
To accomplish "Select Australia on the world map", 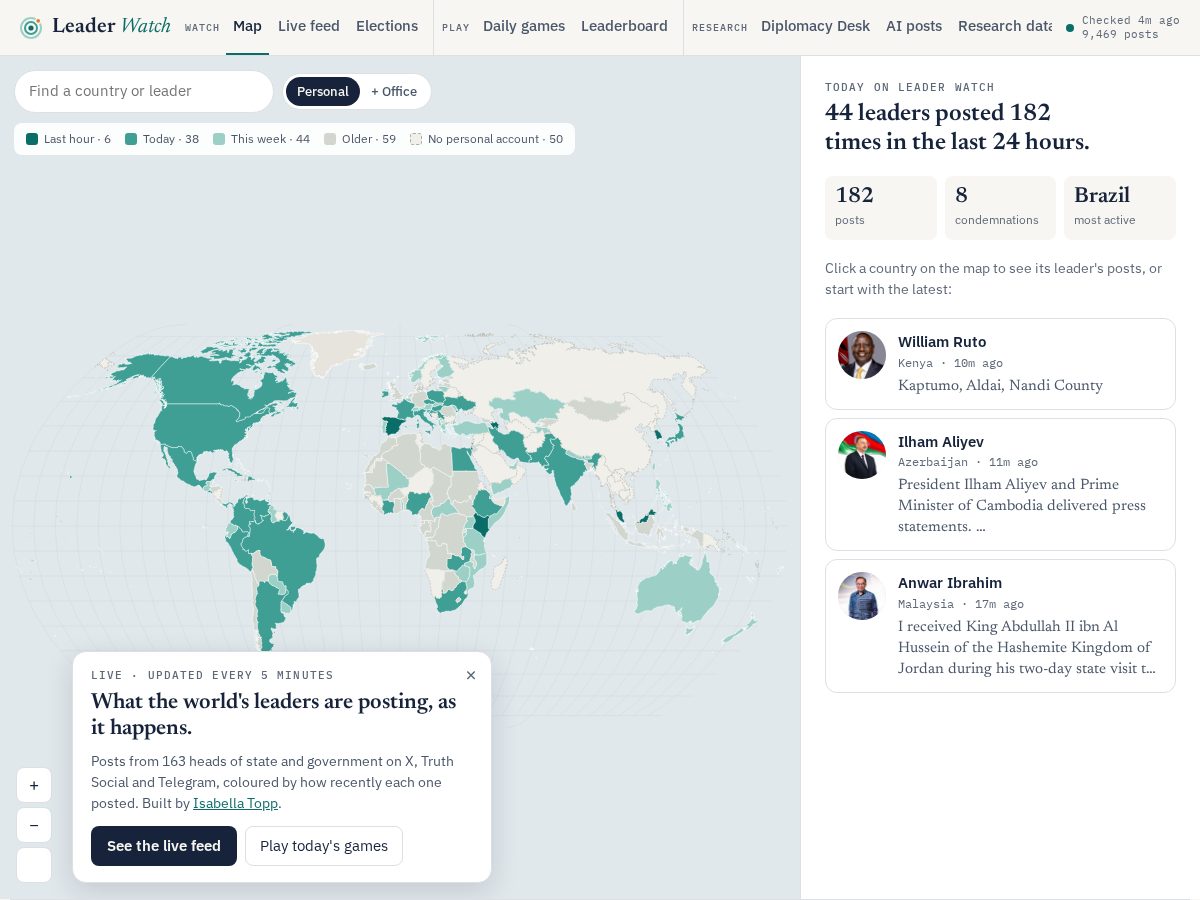I will [x=678, y=592].
